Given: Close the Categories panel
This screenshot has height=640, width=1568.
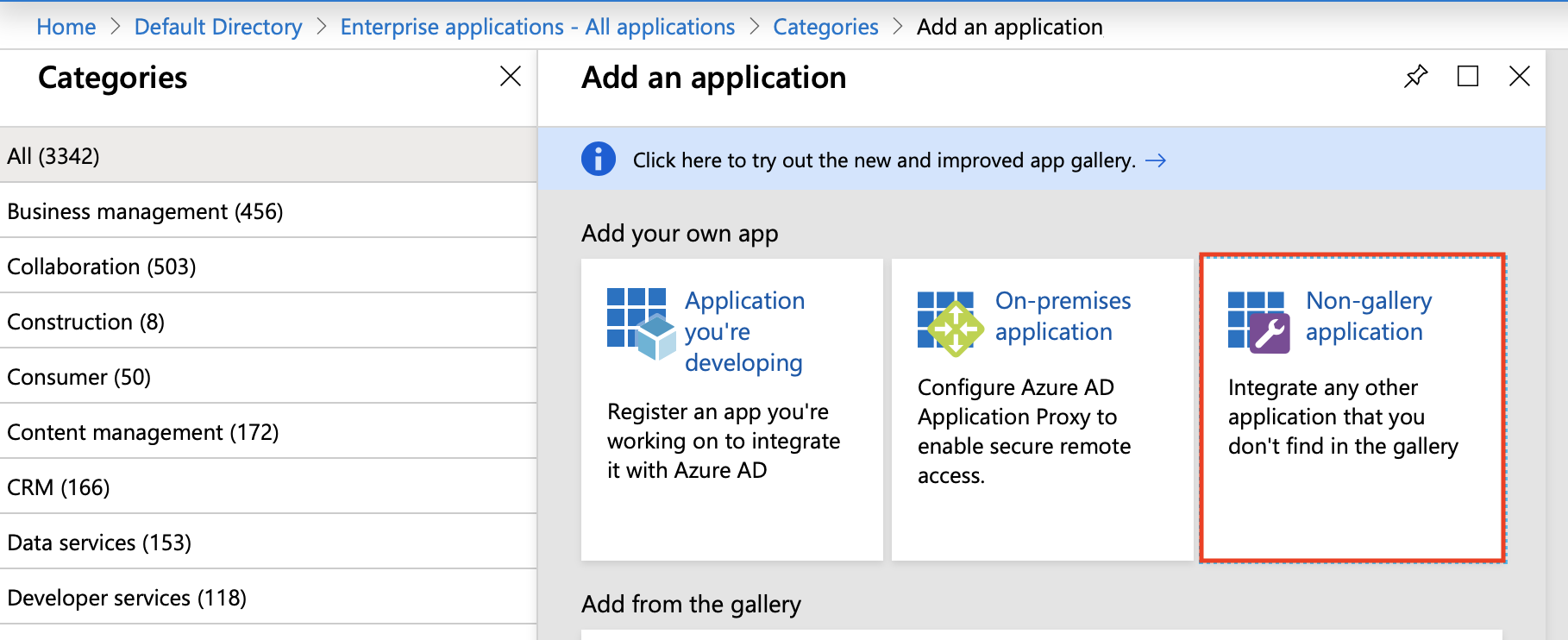Looking at the screenshot, I should tap(511, 77).
